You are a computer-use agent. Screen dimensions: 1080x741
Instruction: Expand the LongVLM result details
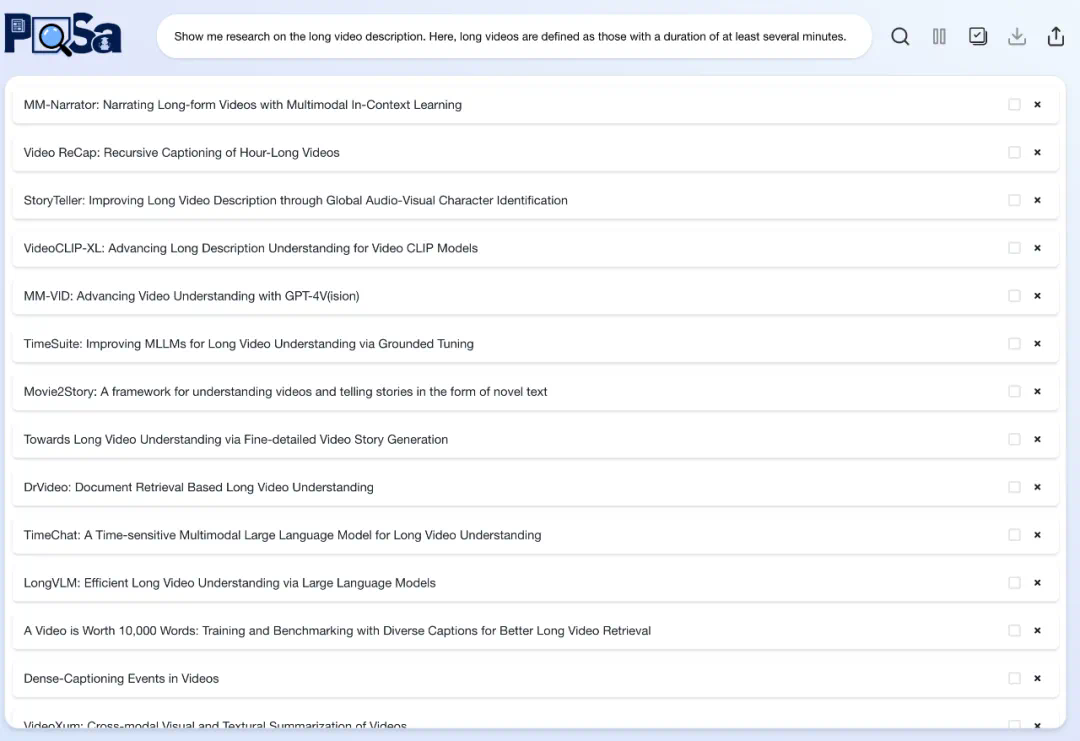pos(229,583)
